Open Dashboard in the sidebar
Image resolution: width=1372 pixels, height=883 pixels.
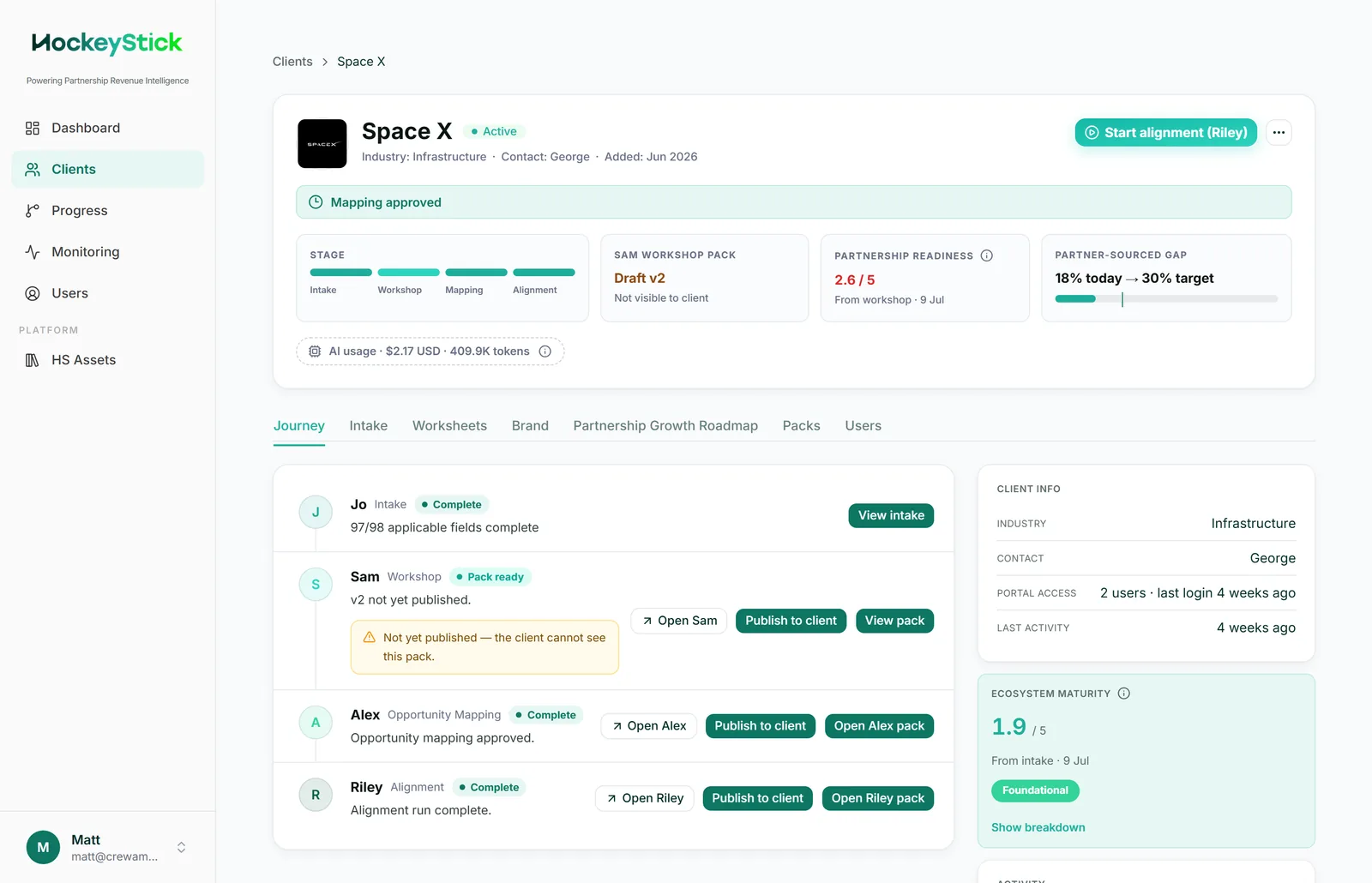click(x=108, y=128)
